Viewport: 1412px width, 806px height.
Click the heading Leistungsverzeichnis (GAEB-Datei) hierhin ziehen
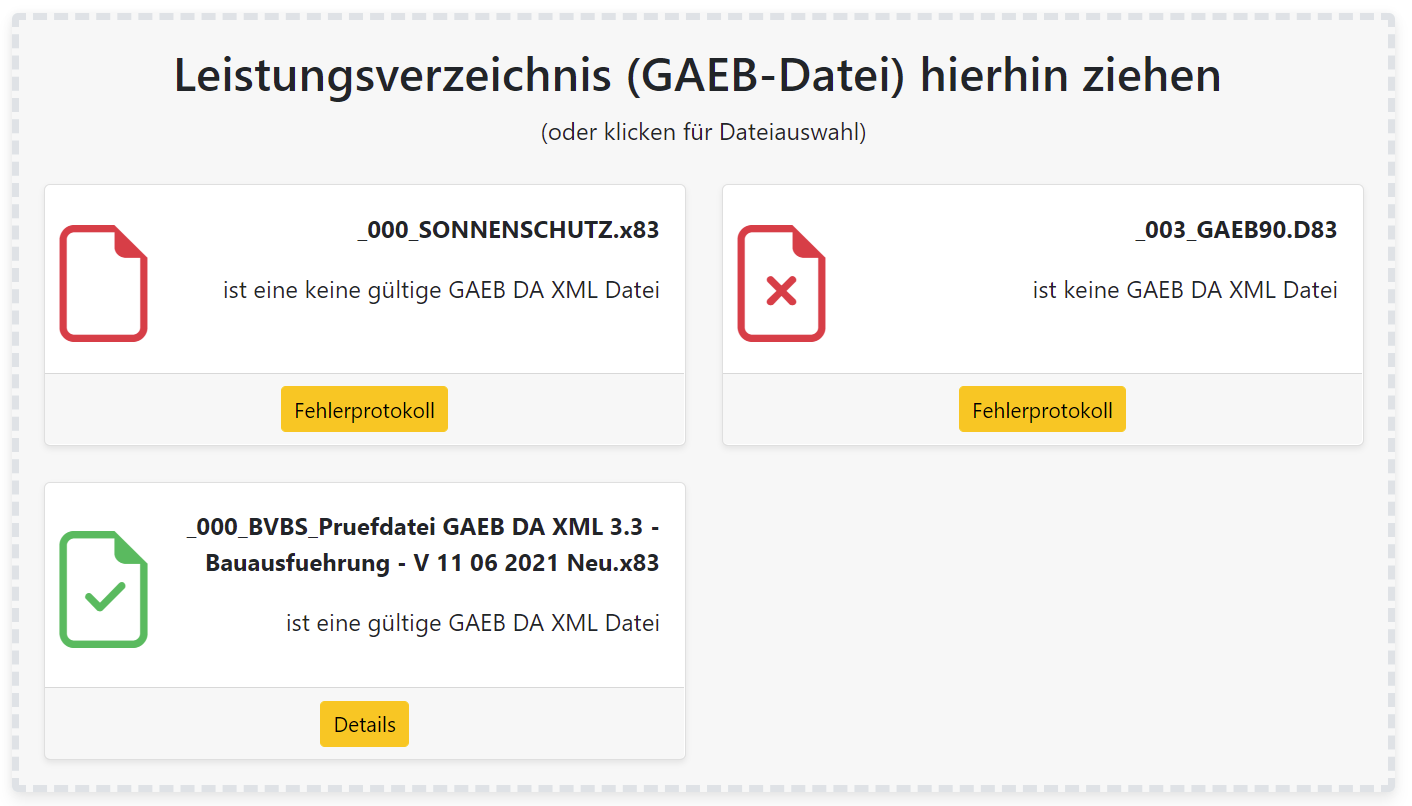click(x=697, y=74)
